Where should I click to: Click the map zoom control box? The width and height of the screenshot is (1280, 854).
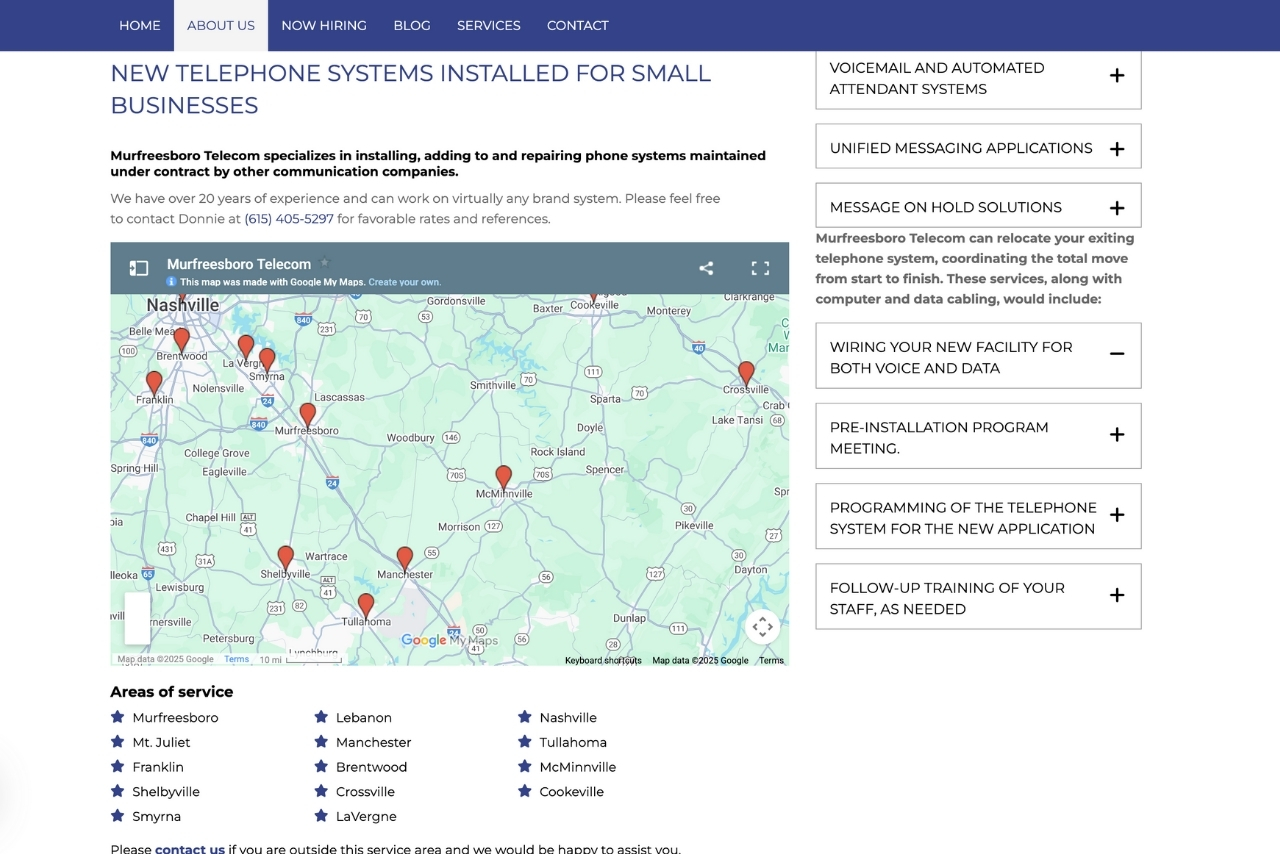click(x=137, y=618)
